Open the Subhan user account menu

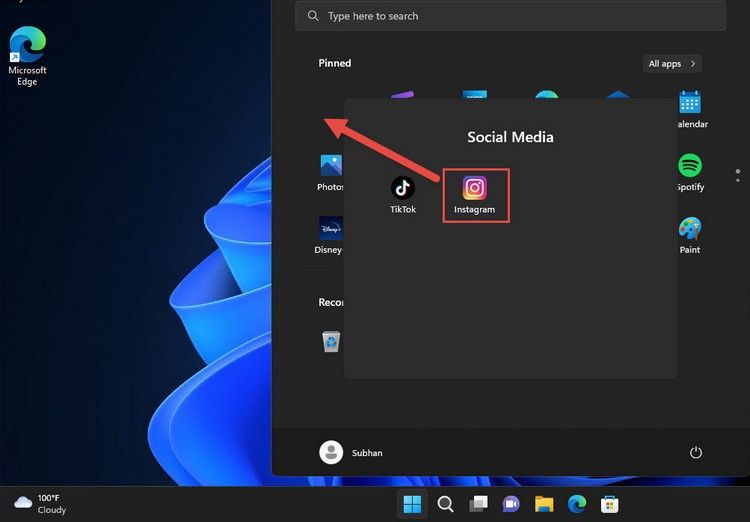coord(351,453)
